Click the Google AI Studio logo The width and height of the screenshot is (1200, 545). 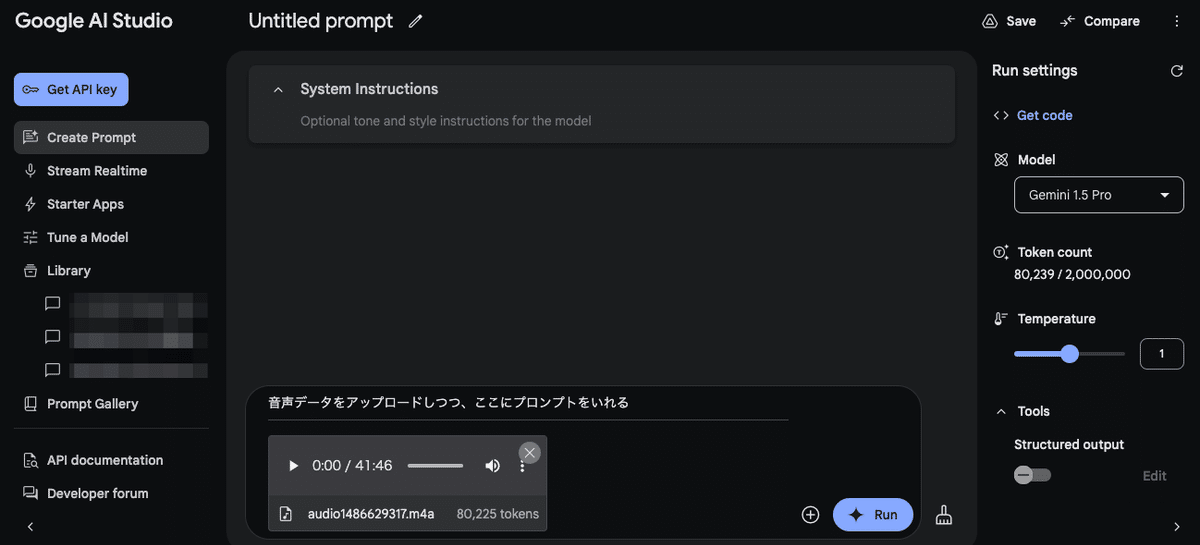click(x=94, y=21)
